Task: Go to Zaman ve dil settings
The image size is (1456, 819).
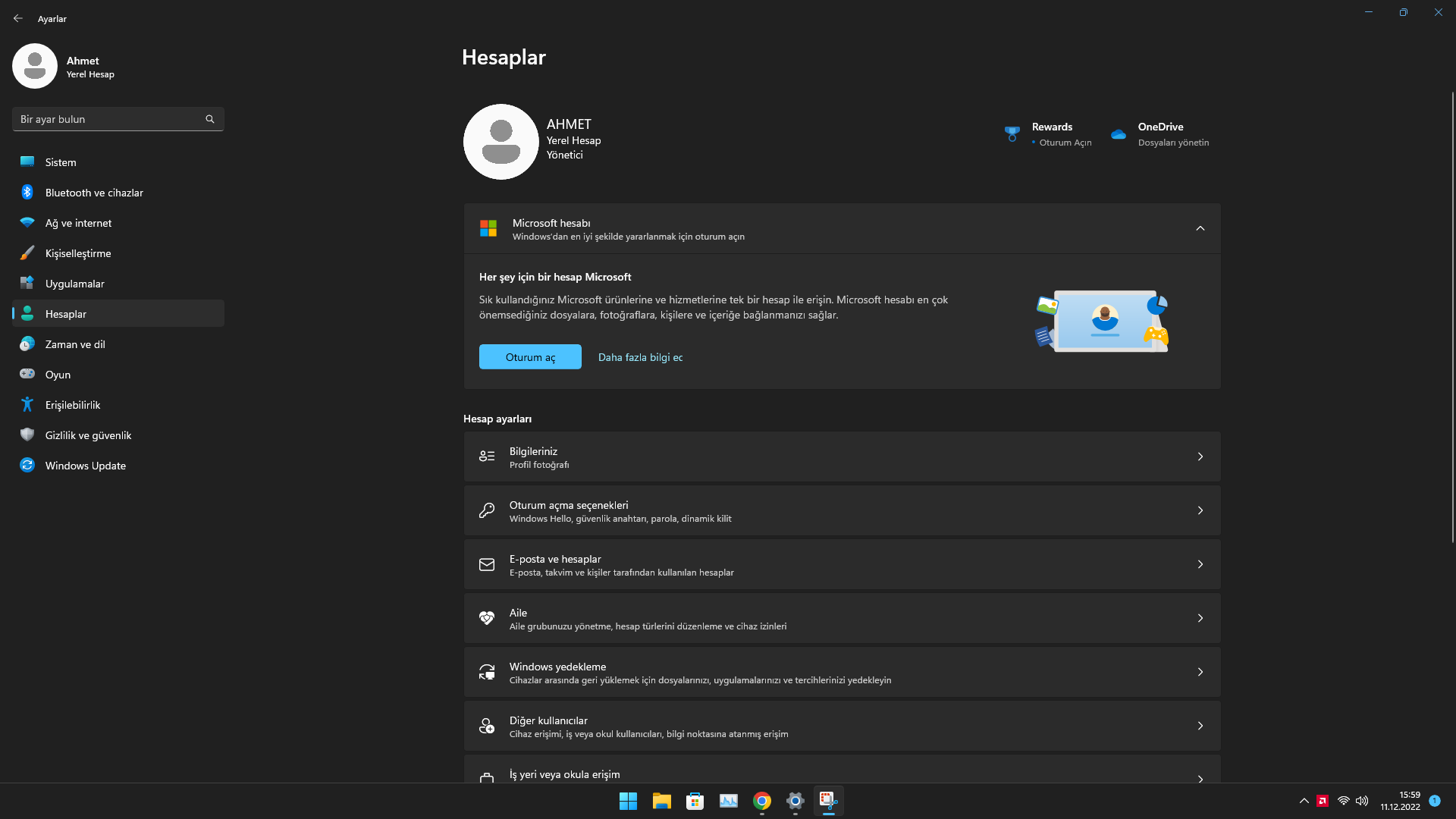Action: (75, 344)
